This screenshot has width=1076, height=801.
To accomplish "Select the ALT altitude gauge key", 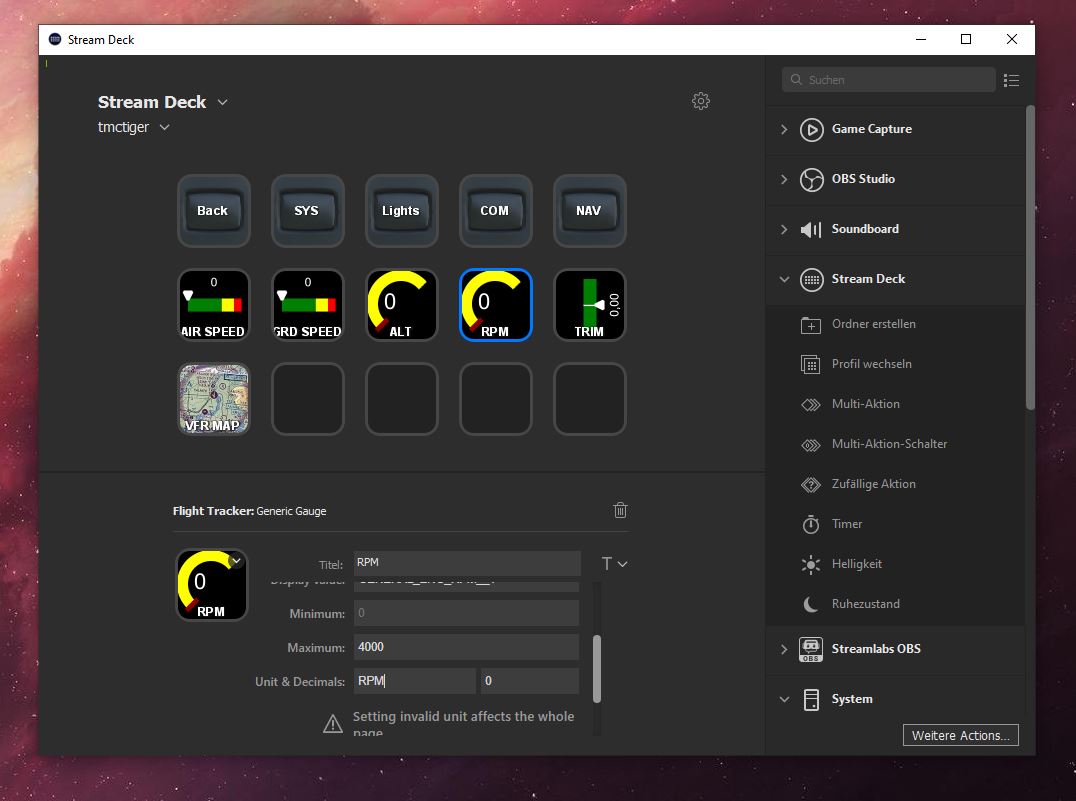I will point(401,305).
